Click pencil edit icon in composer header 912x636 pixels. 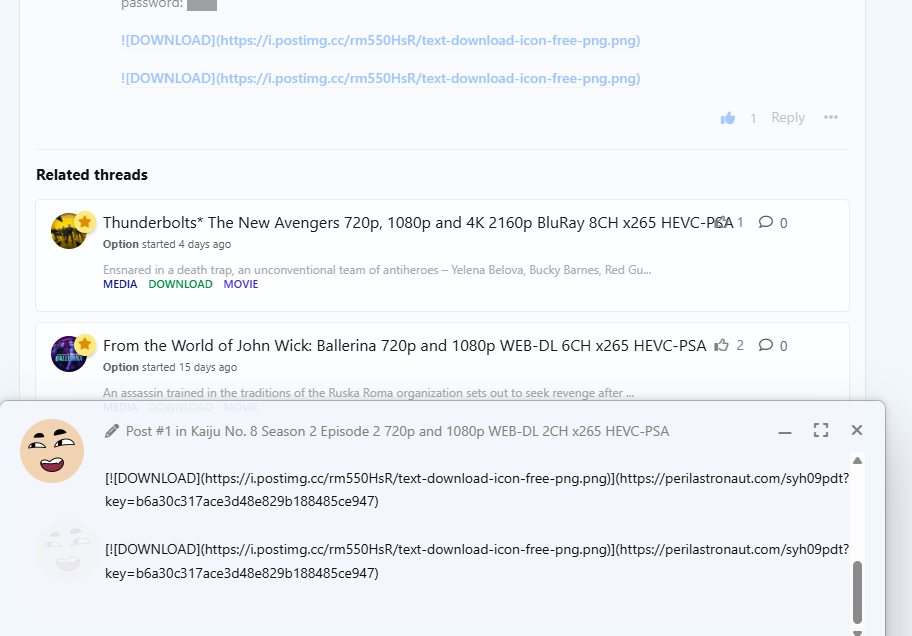[x=112, y=431]
